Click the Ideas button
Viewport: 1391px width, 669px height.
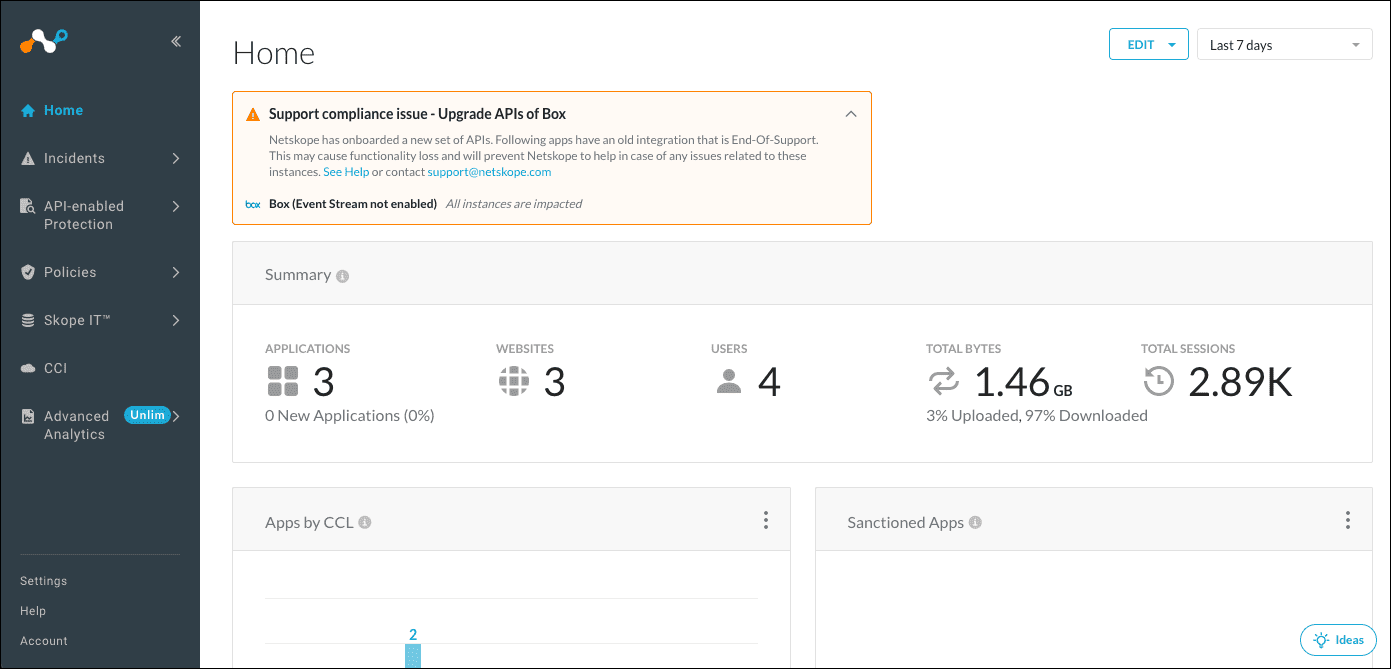click(x=1338, y=640)
